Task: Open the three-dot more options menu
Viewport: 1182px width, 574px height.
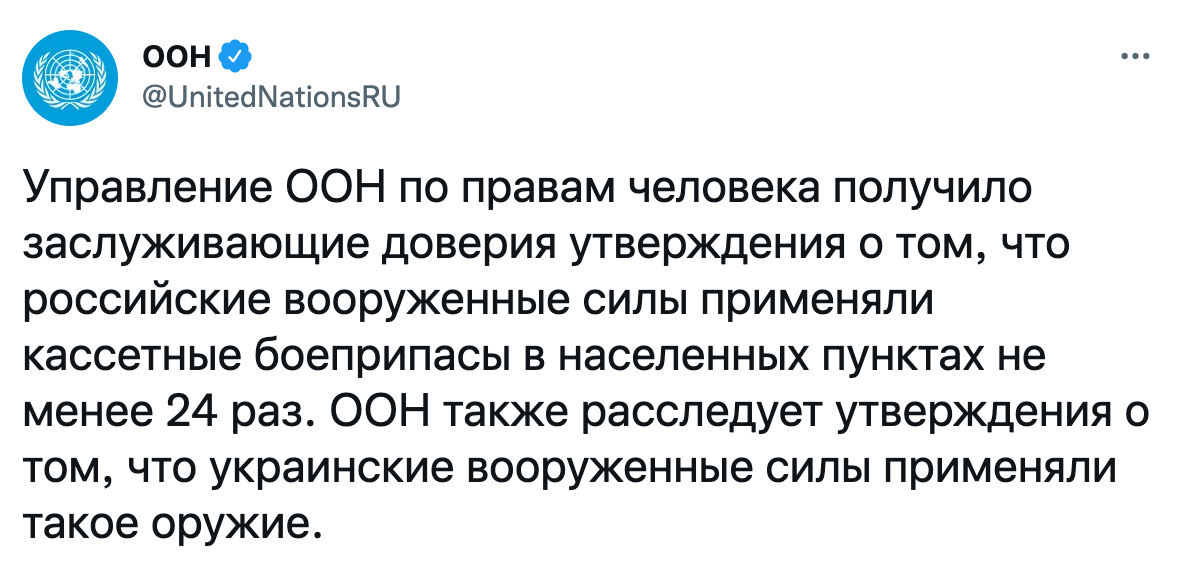Action: (x=1135, y=57)
